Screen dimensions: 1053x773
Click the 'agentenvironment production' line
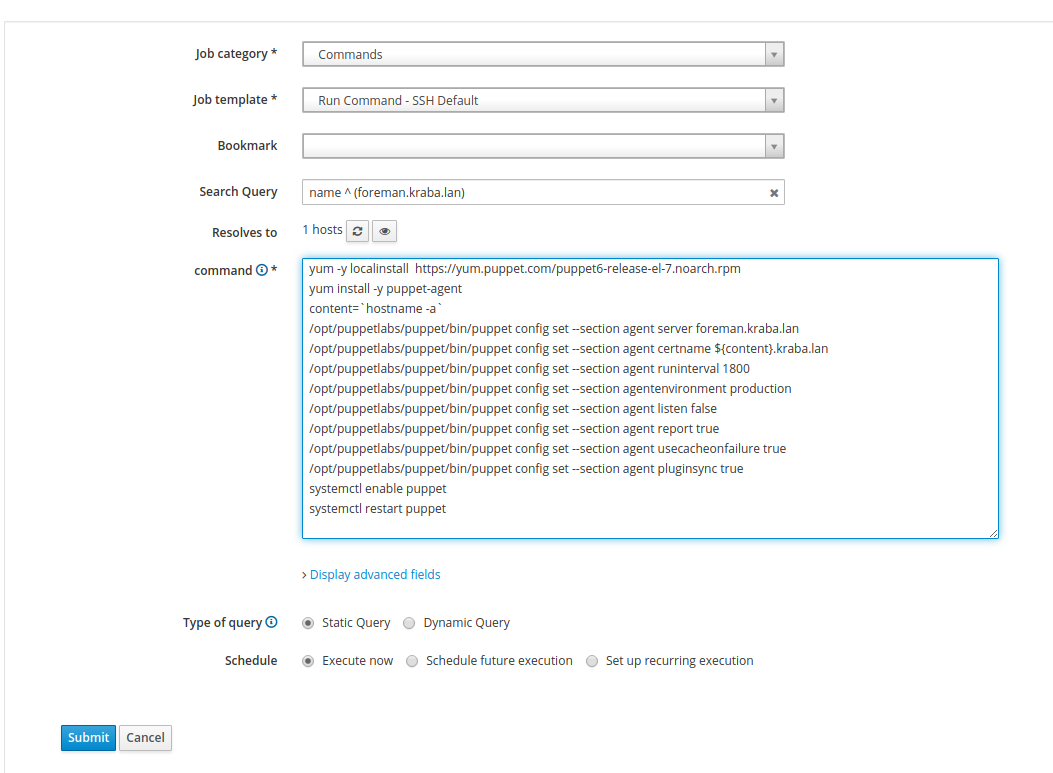pyautogui.click(x=550, y=389)
